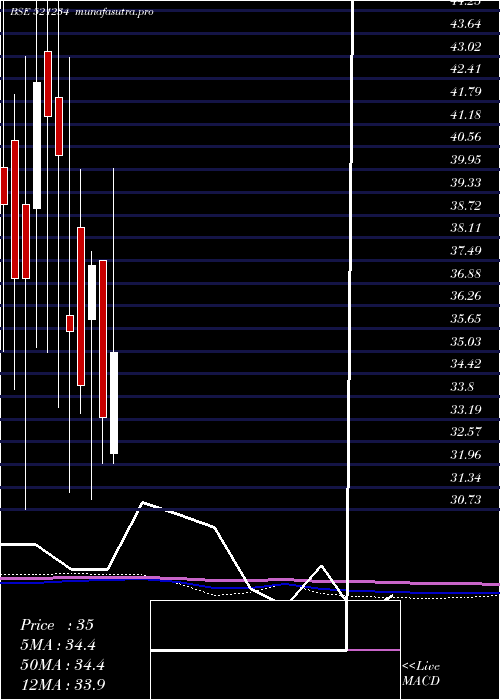Click the 34.42 price axis label
Image resolution: width=500 pixels, height=700 pixels.
(x=466, y=364)
